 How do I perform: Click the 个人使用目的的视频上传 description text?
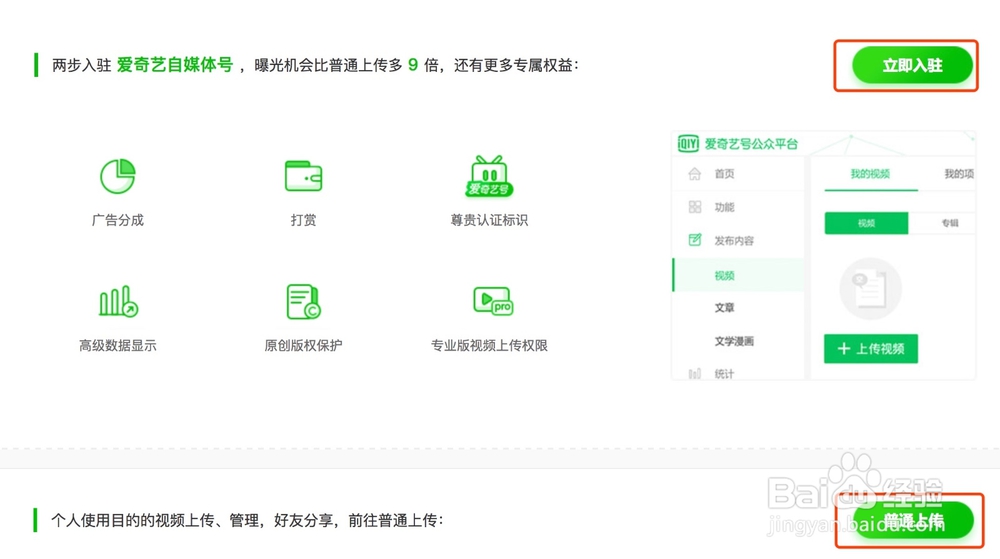[247, 521]
